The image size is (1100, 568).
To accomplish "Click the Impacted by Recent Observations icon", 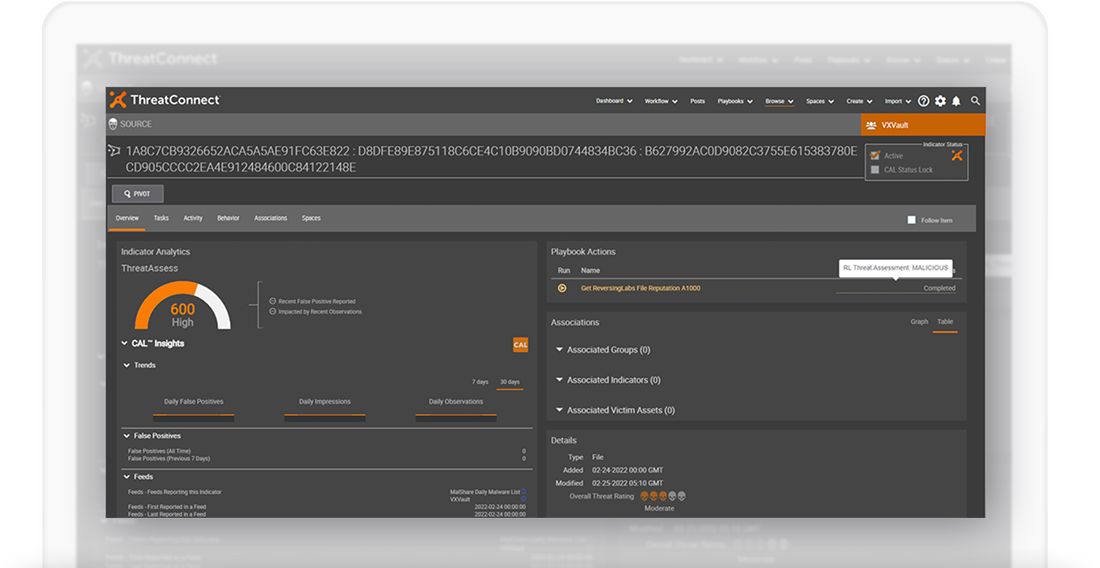I will pyautogui.click(x=273, y=311).
